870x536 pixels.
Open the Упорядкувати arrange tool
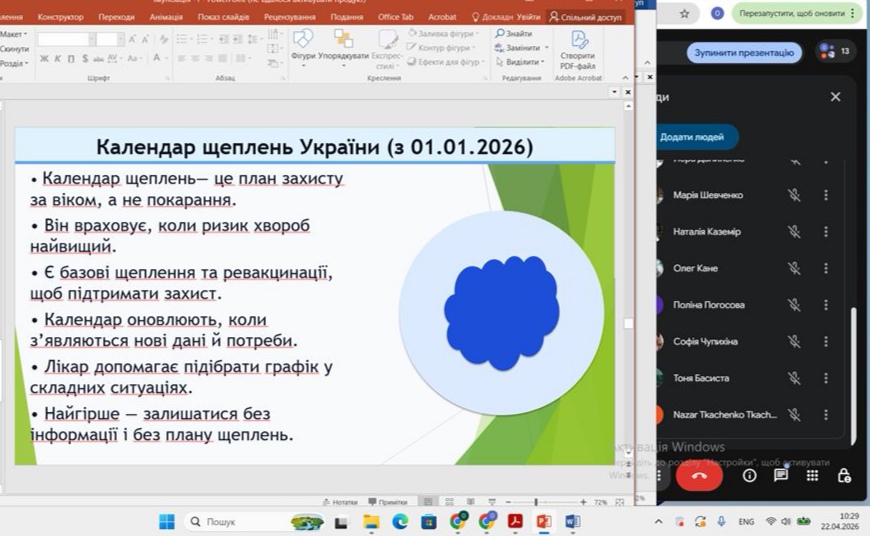click(x=343, y=48)
